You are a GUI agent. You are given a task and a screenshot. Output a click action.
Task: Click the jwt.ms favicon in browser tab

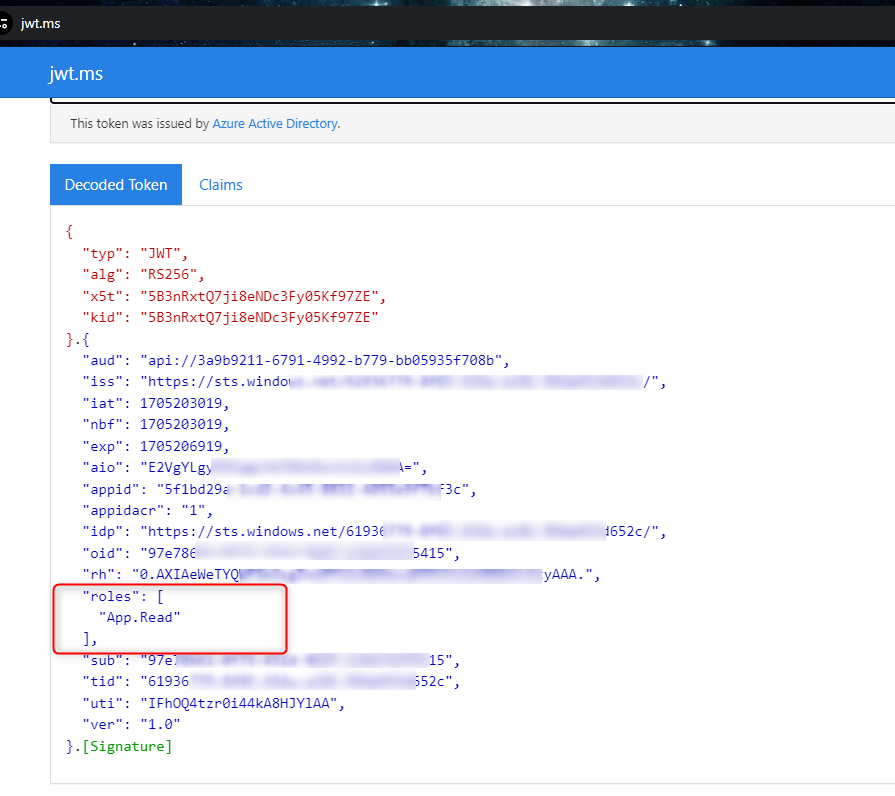(x=4, y=23)
